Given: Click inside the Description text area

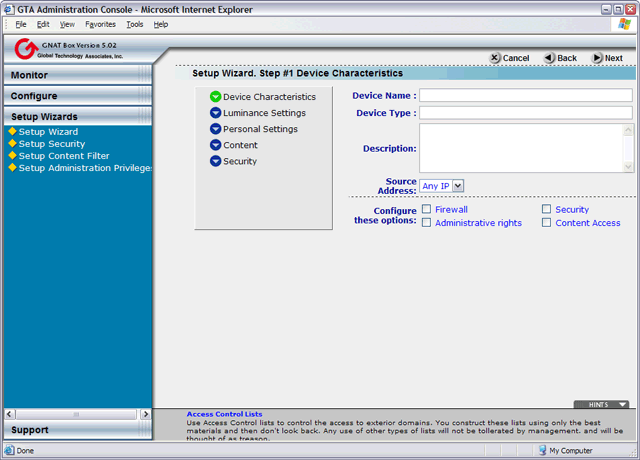Looking at the screenshot, I should [x=521, y=148].
